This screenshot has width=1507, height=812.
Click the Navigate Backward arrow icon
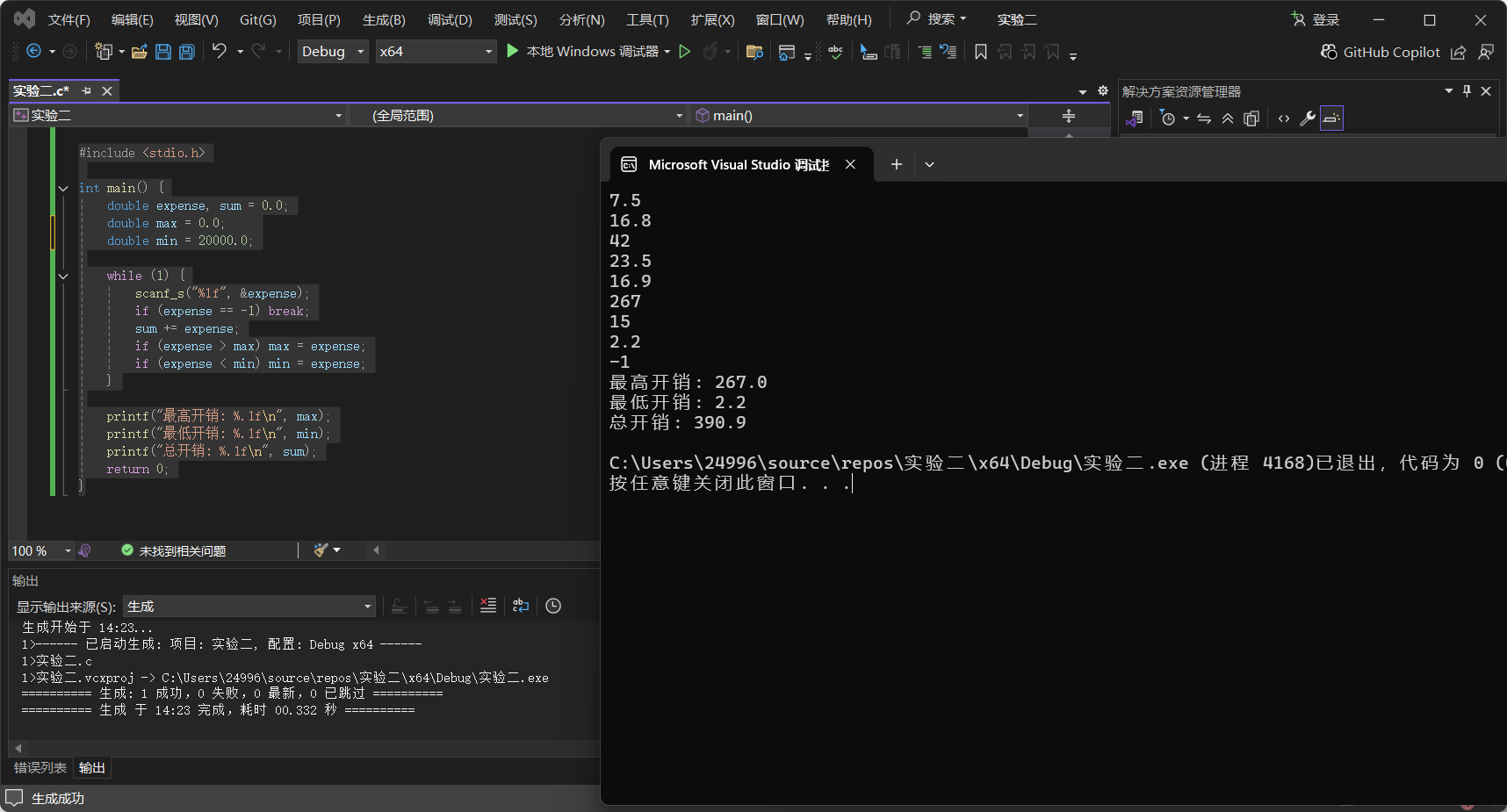(34, 52)
